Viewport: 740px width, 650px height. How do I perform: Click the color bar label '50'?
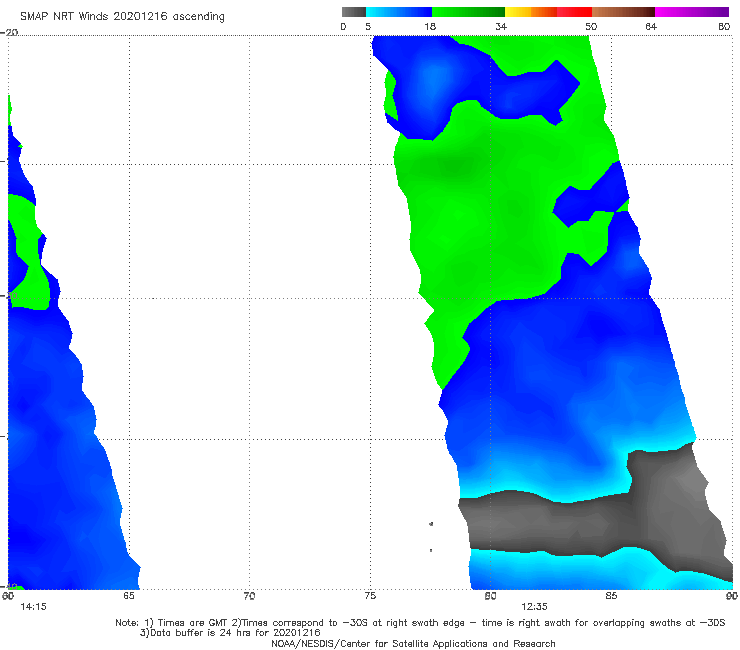[x=591, y=27]
